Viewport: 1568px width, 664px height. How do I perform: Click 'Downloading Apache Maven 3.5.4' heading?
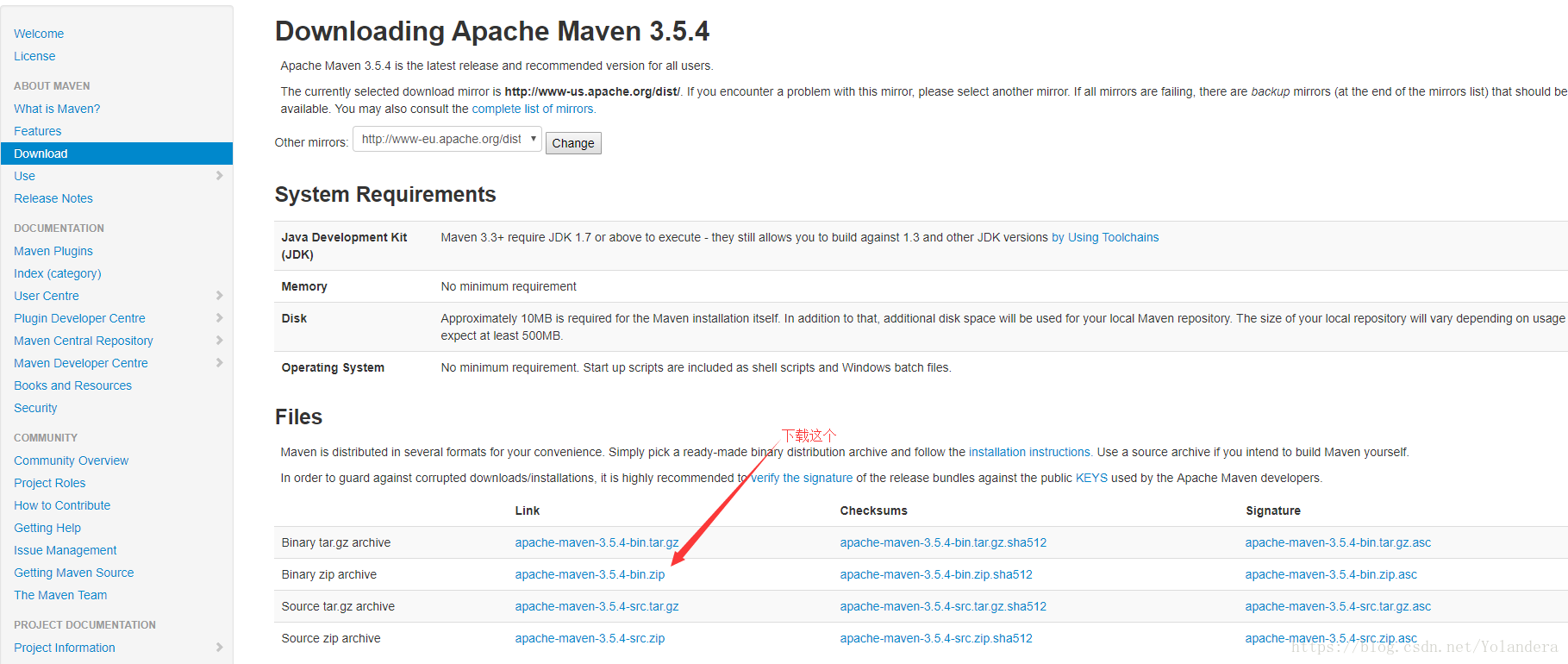pyautogui.click(x=492, y=31)
